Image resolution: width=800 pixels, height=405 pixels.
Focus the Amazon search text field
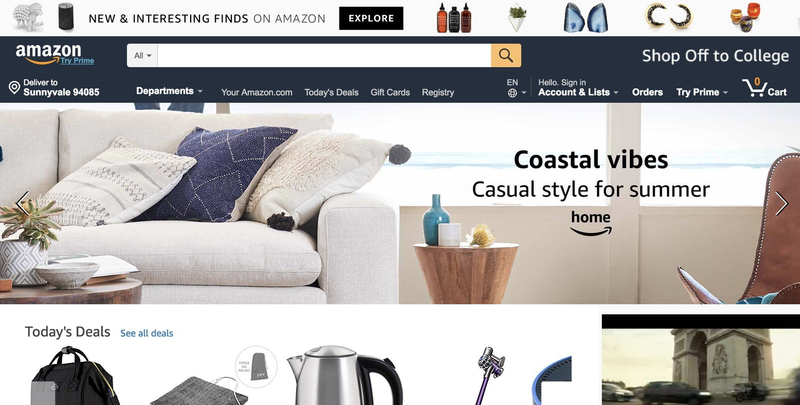(x=324, y=56)
